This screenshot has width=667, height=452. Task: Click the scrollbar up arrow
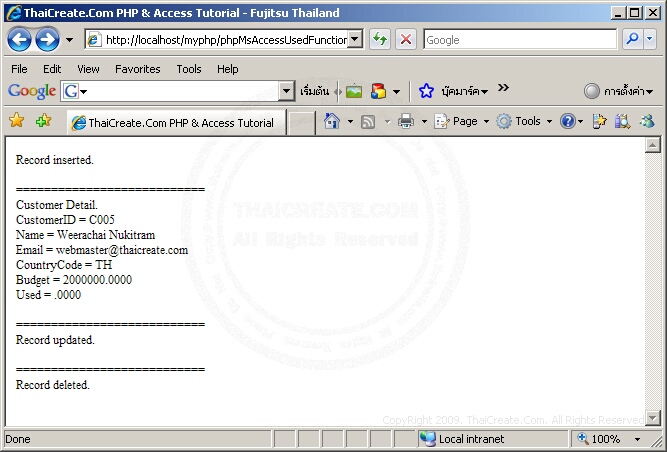coord(653,145)
